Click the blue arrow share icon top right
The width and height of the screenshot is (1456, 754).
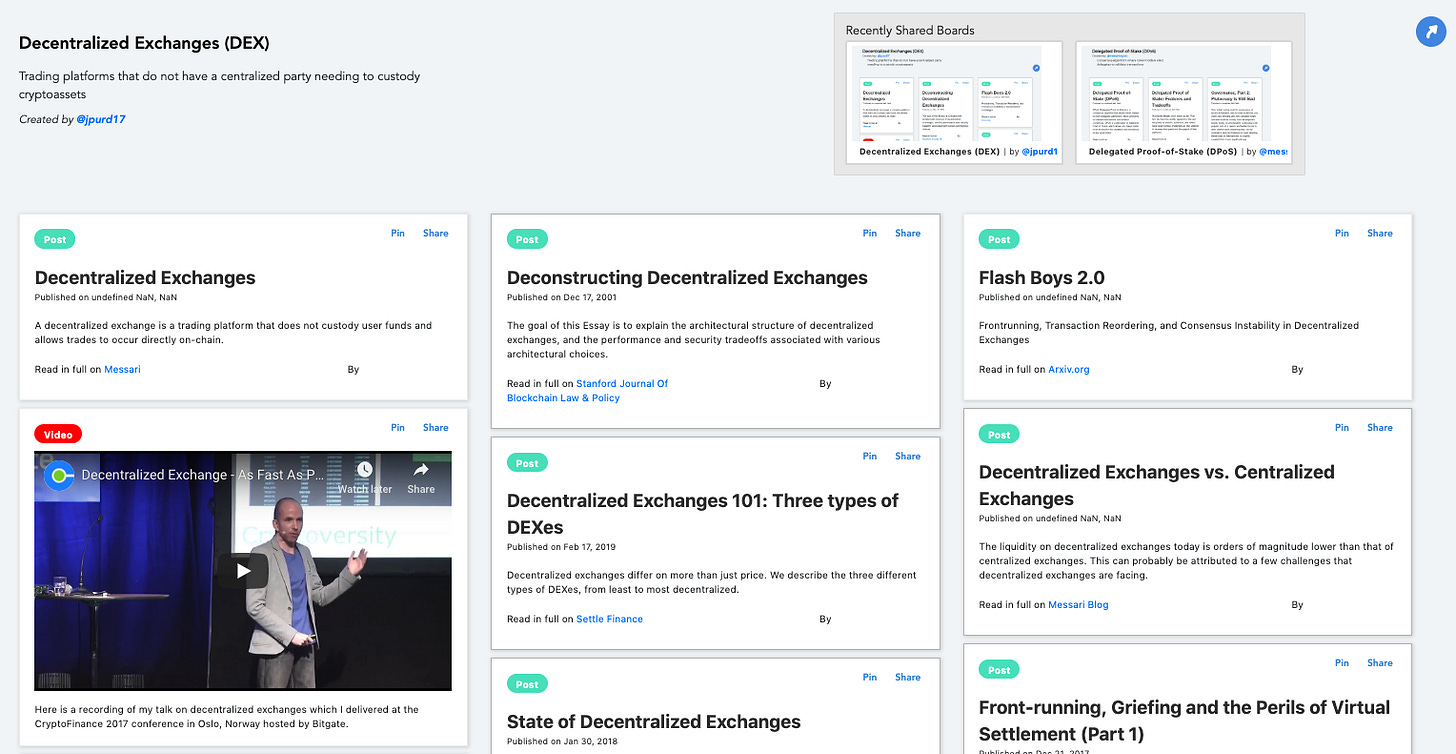click(1432, 32)
